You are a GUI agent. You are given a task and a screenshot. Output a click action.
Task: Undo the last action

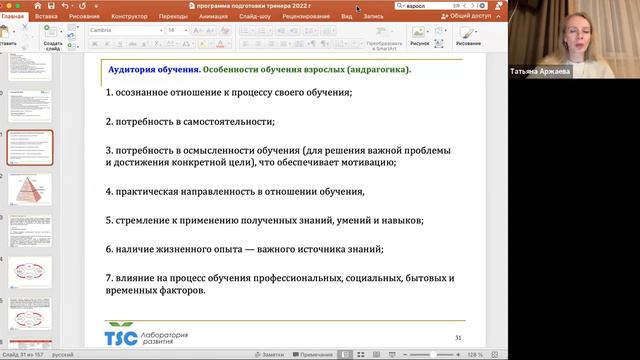click(65, 6)
